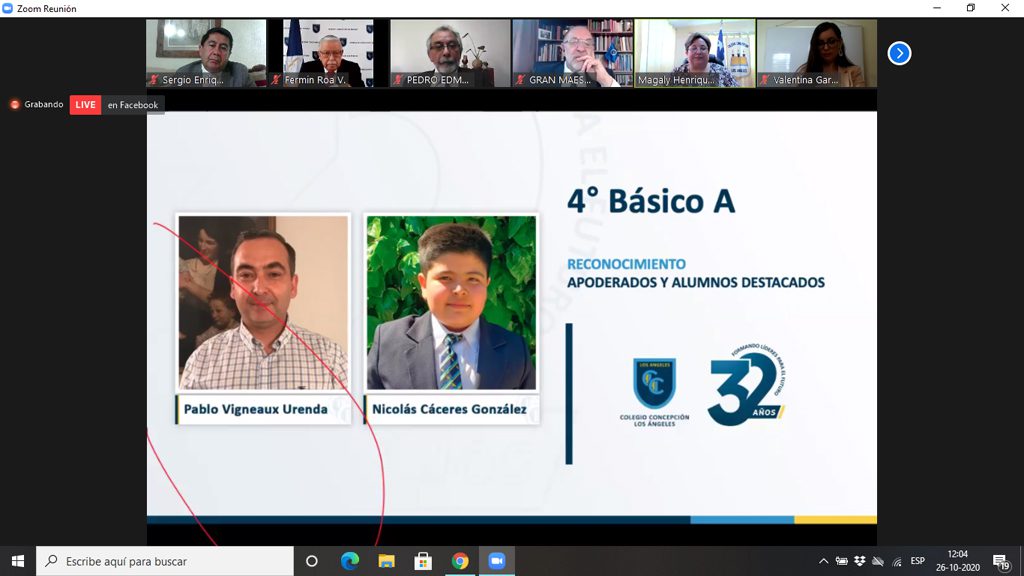The height and width of the screenshot is (576, 1024).
Task: Launch Google Chrome from the taskbar
Action: (460, 561)
